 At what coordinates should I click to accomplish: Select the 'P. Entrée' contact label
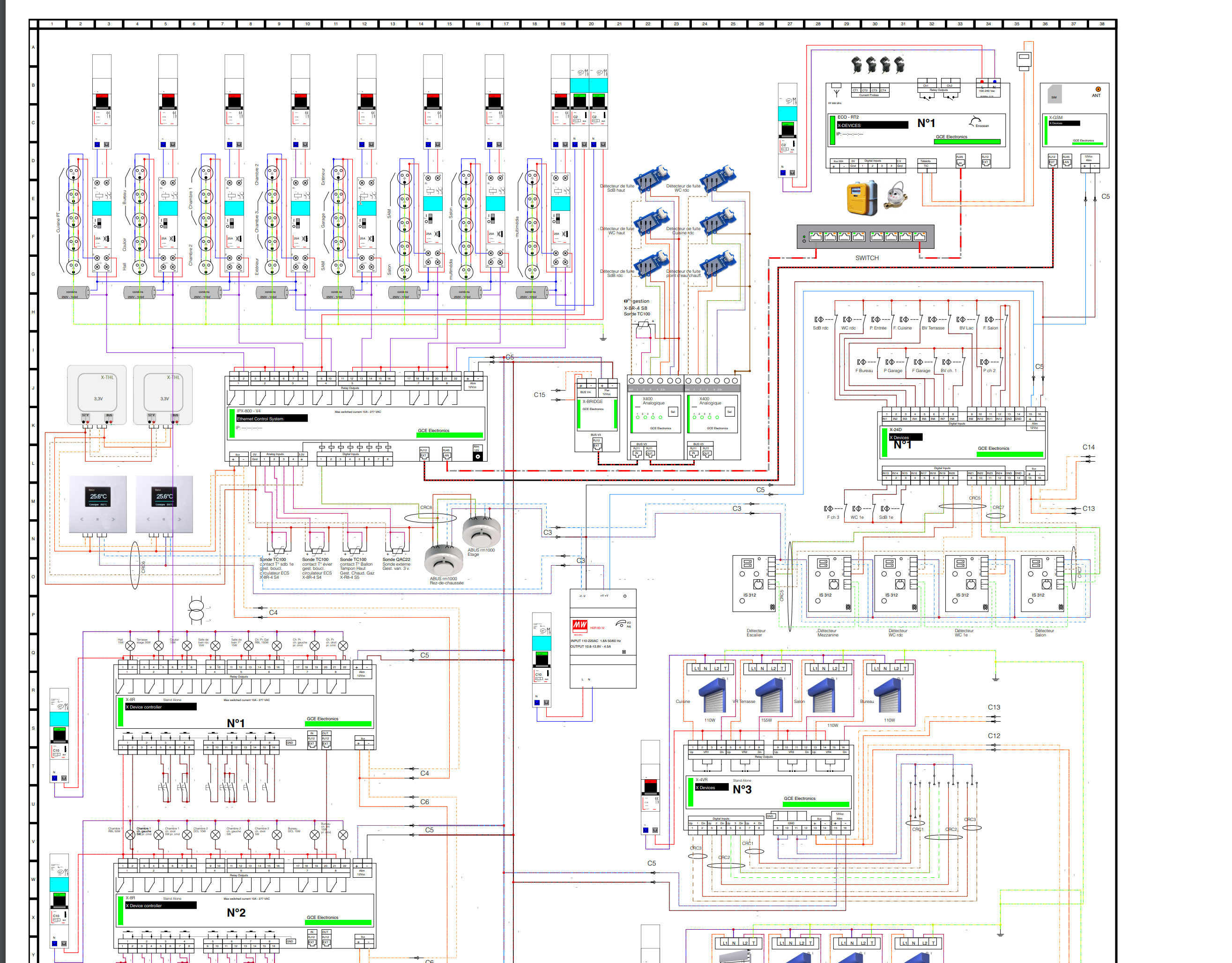pos(878,328)
